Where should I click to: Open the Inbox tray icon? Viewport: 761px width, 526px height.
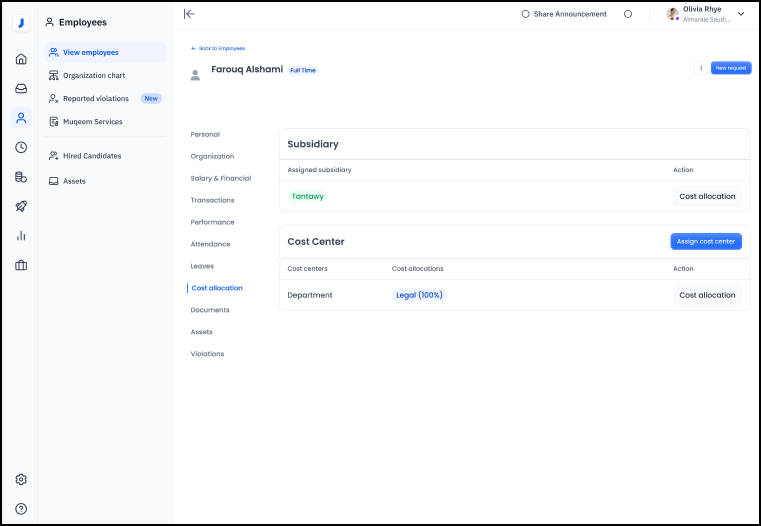[21, 88]
